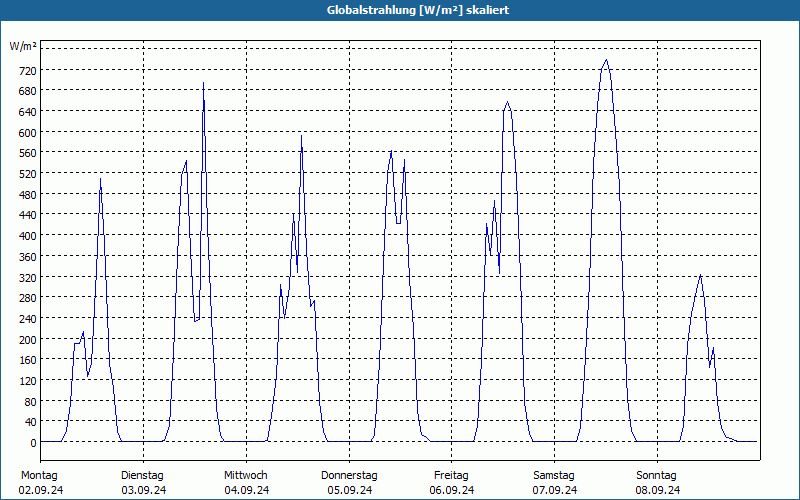Select the 480 y-axis value
The image size is (800, 500).
tap(27, 194)
